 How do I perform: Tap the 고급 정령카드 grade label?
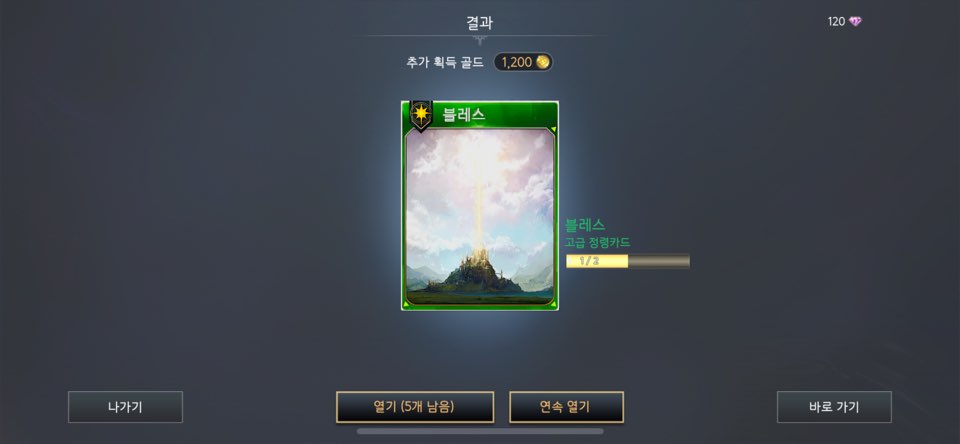(598, 243)
